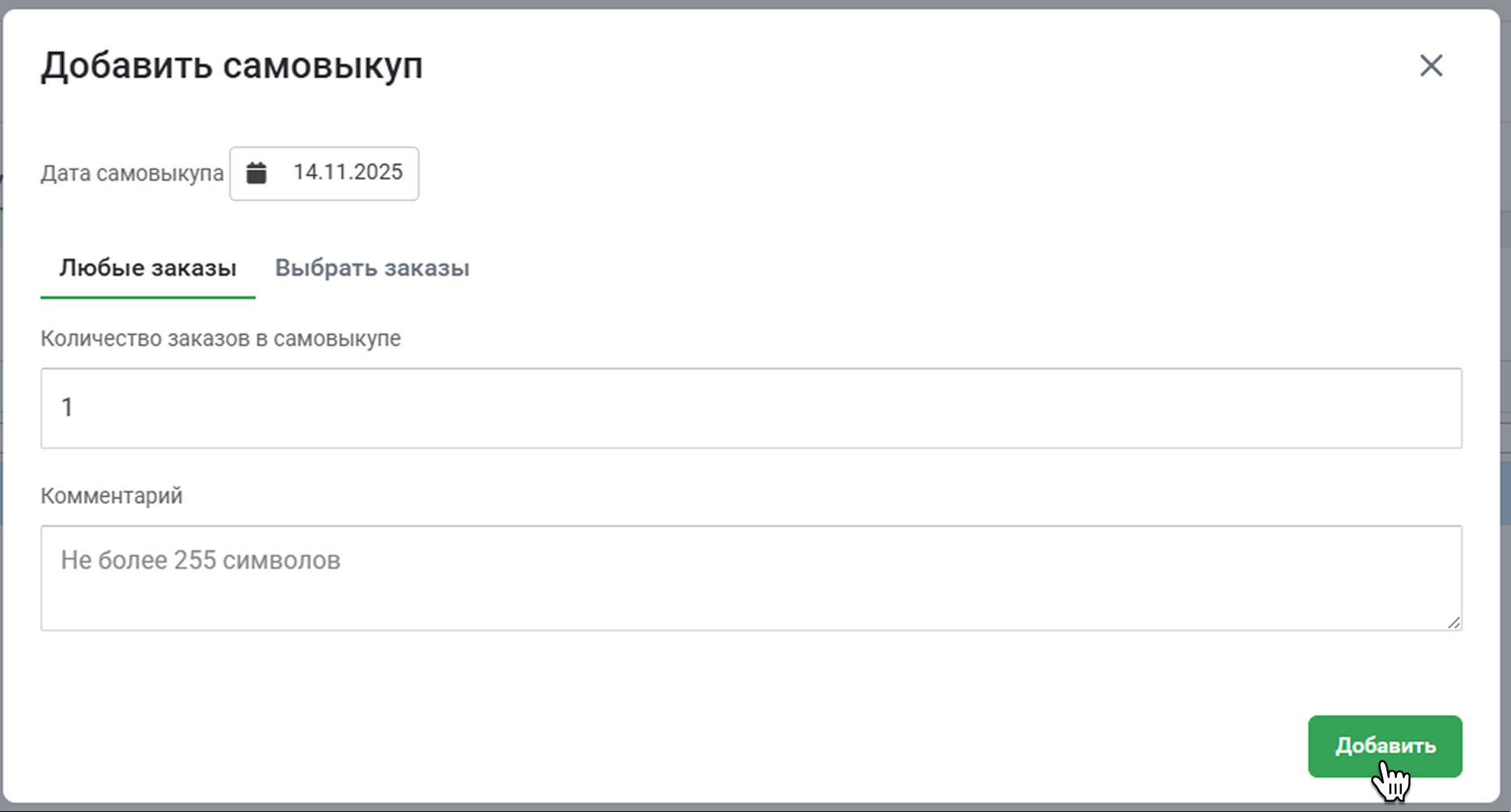This screenshot has width=1511, height=812.
Task: Switch to the Выбрать заказы tab
Action: [x=372, y=268]
